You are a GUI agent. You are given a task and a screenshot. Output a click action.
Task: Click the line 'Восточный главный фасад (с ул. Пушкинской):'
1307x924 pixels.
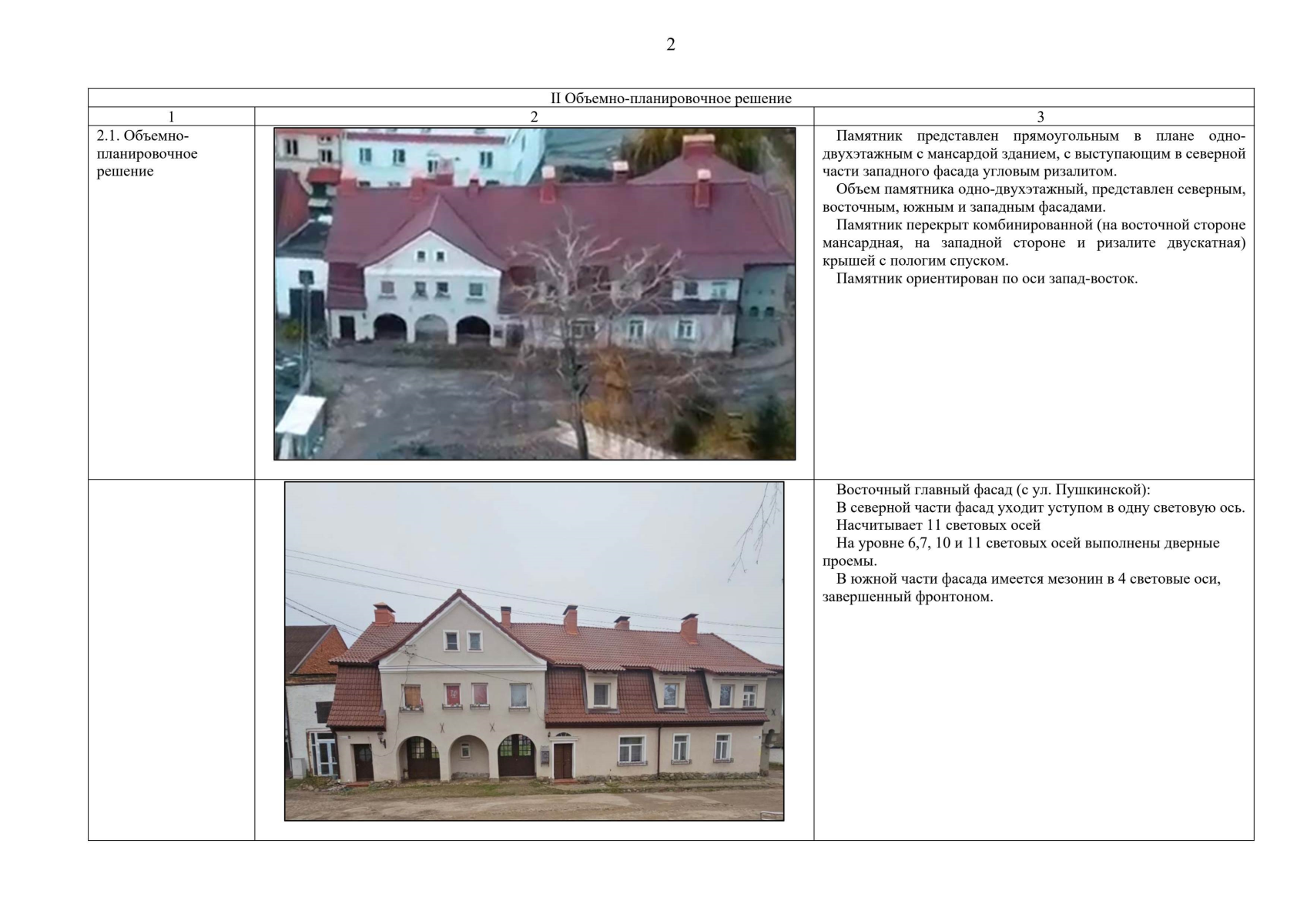(x=993, y=490)
